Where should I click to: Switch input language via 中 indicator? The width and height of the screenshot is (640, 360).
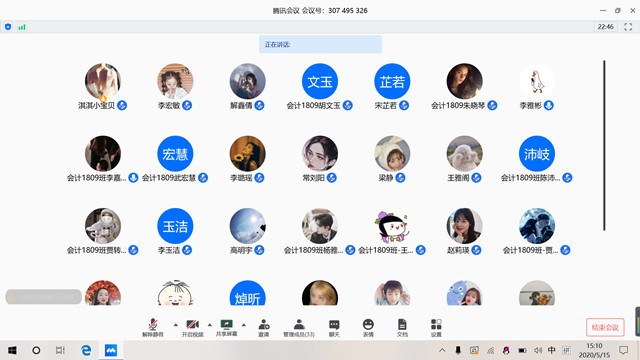click(x=551, y=350)
